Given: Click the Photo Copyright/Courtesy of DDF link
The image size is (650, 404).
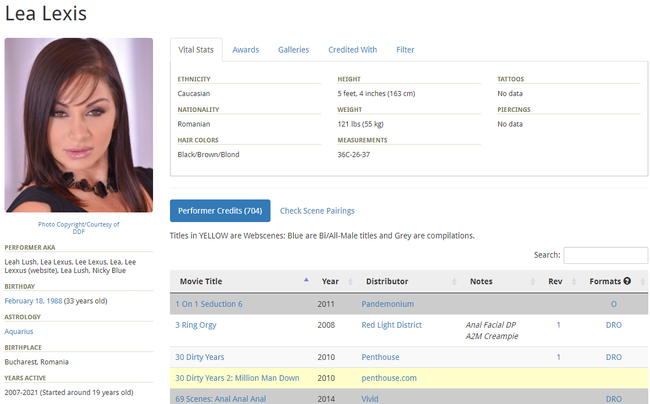Looking at the screenshot, I should [x=79, y=228].
